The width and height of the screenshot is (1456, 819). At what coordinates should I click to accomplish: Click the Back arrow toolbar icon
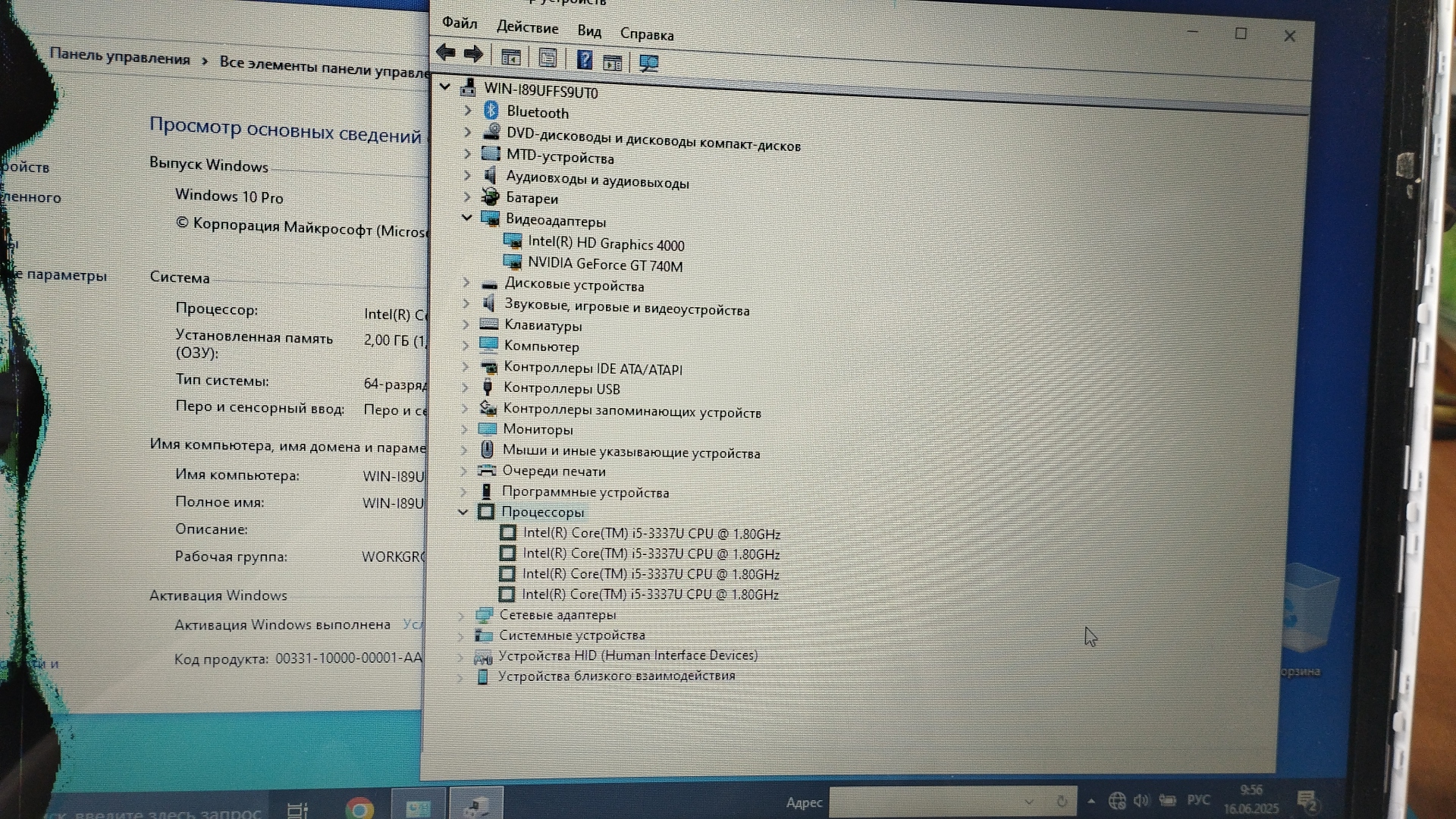pyautogui.click(x=445, y=53)
